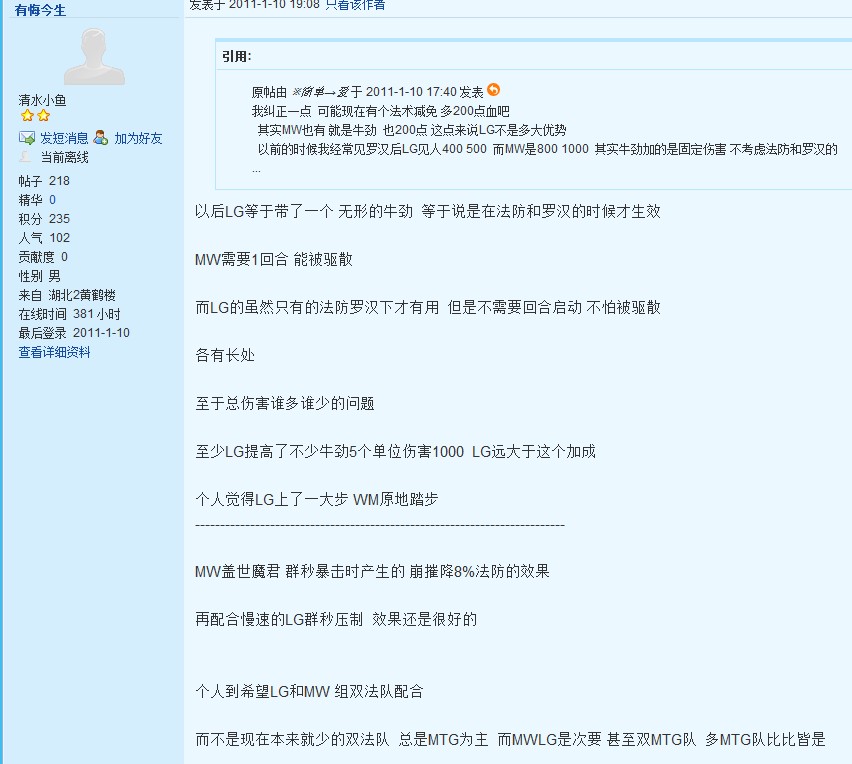Click the line 个人觉得LG上了一大步 WM原地踏步

[x=317, y=499]
